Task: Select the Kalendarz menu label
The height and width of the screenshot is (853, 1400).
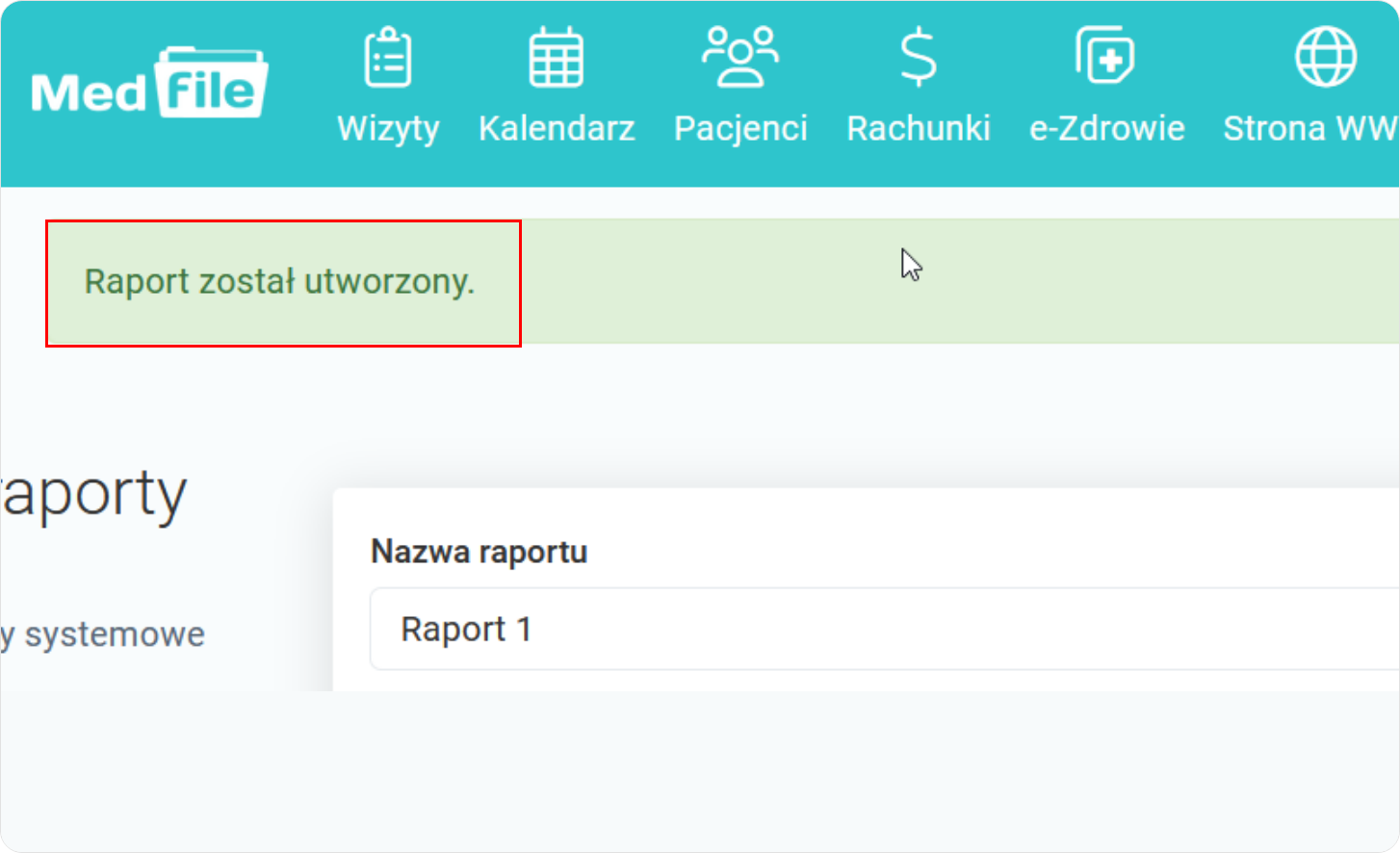Action: coord(557,128)
